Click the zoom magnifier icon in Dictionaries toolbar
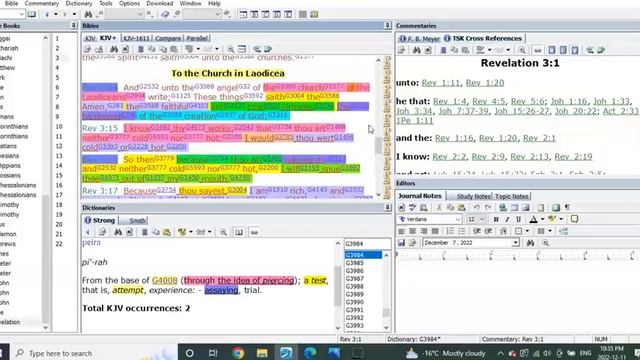640x360 pixels. point(223,232)
